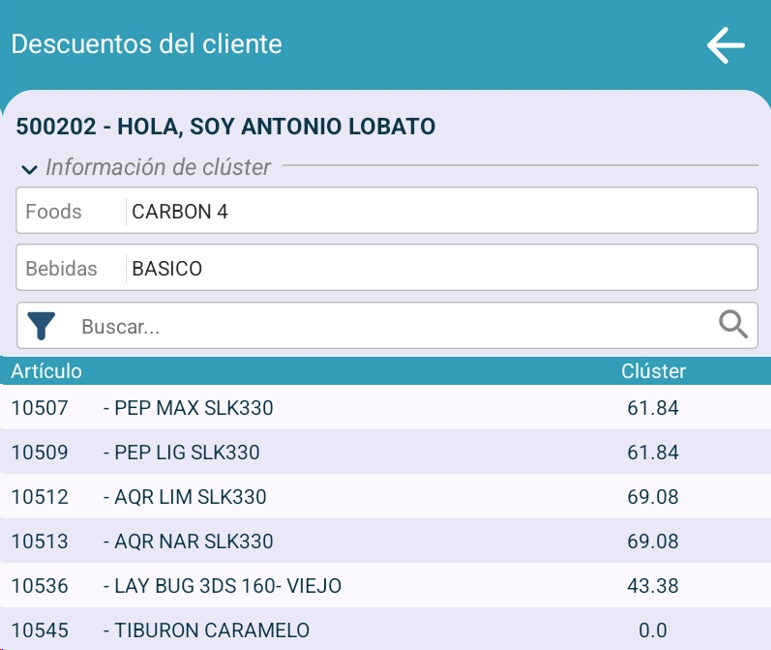Select the Foods field CARBON 4
Screen dimensions: 771x650
point(440,211)
